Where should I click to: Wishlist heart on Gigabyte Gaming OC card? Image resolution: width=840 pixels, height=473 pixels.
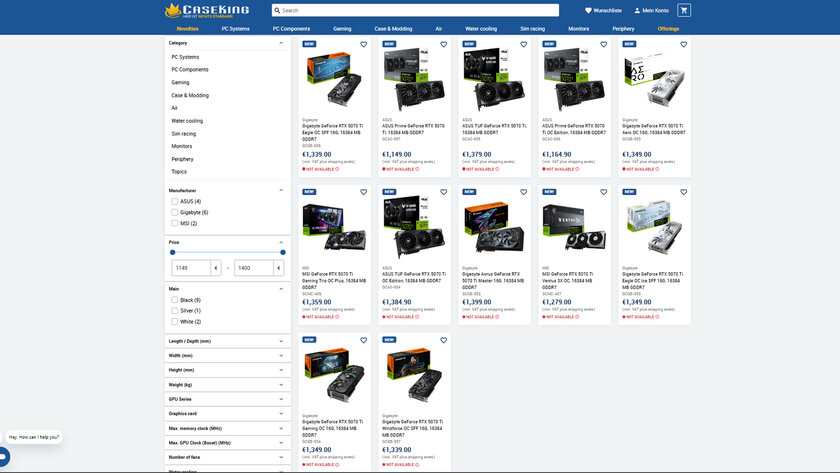click(x=363, y=340)
